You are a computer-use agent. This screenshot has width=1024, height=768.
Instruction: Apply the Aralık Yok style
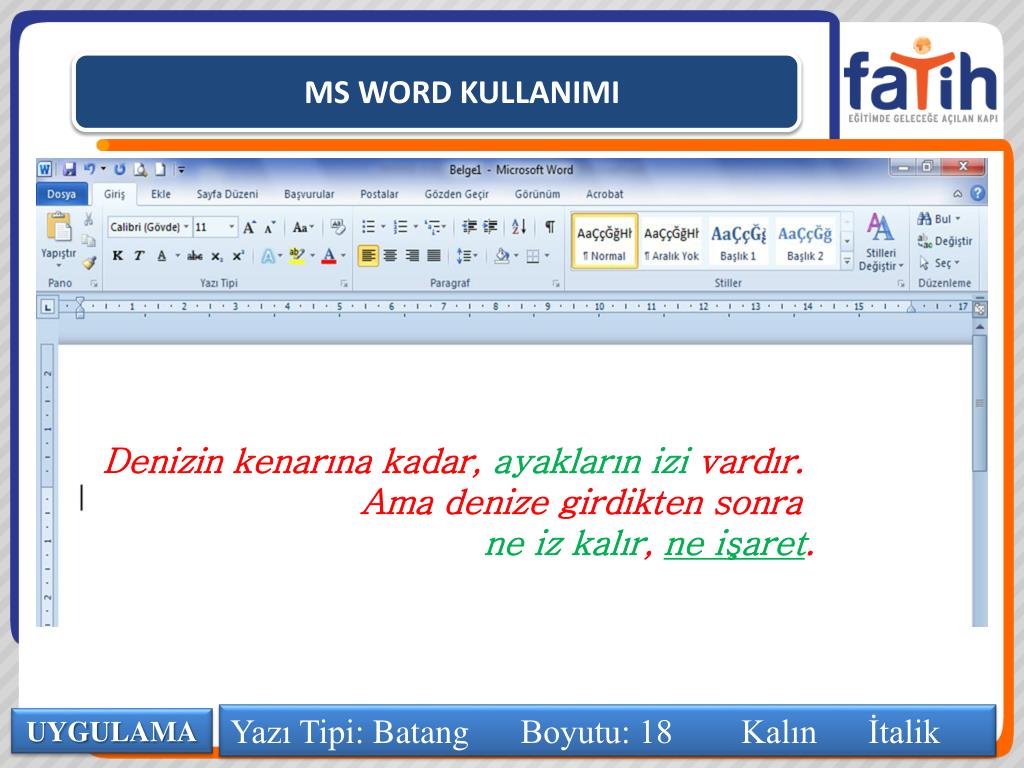click(671, 241)
